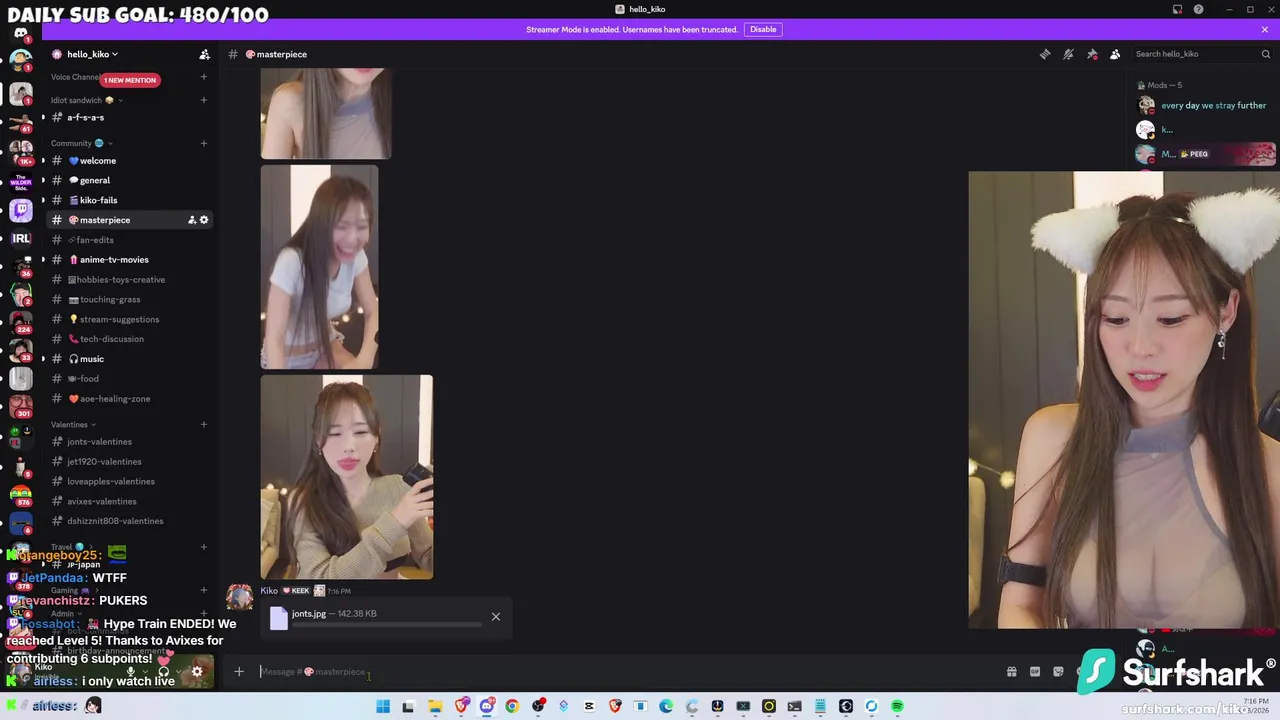Viewport: 1280px width, 720px height.
Task: Create invite for masterpiece channel
Action: coord(191,220)
